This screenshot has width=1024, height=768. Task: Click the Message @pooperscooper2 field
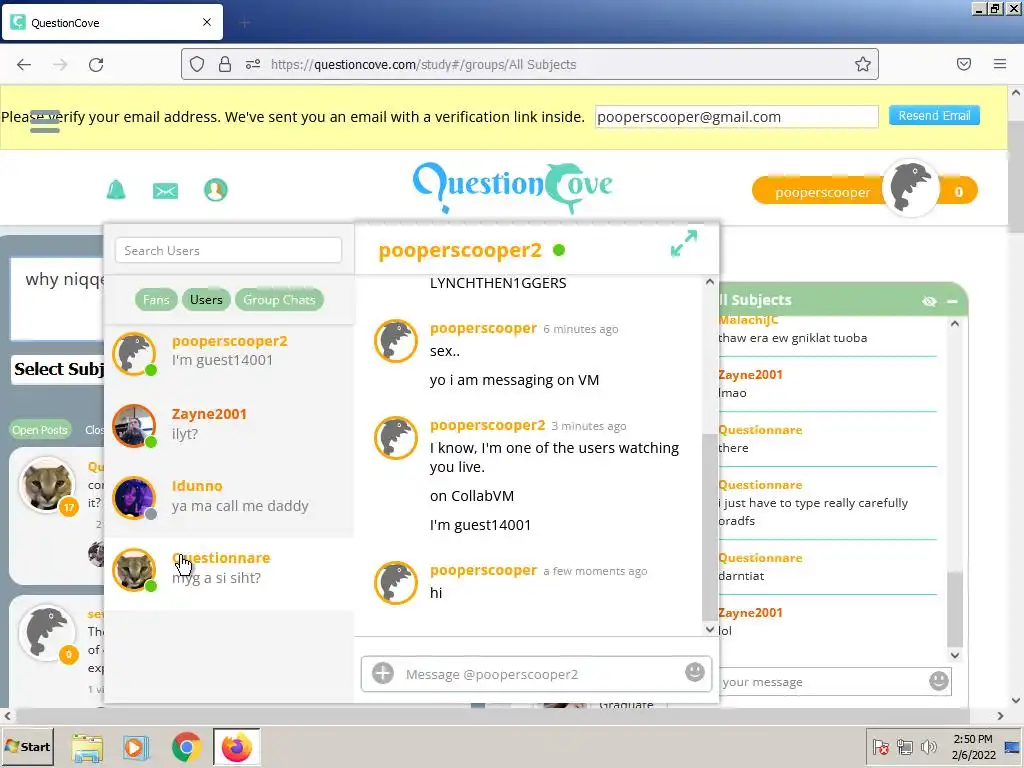(536, 674)
